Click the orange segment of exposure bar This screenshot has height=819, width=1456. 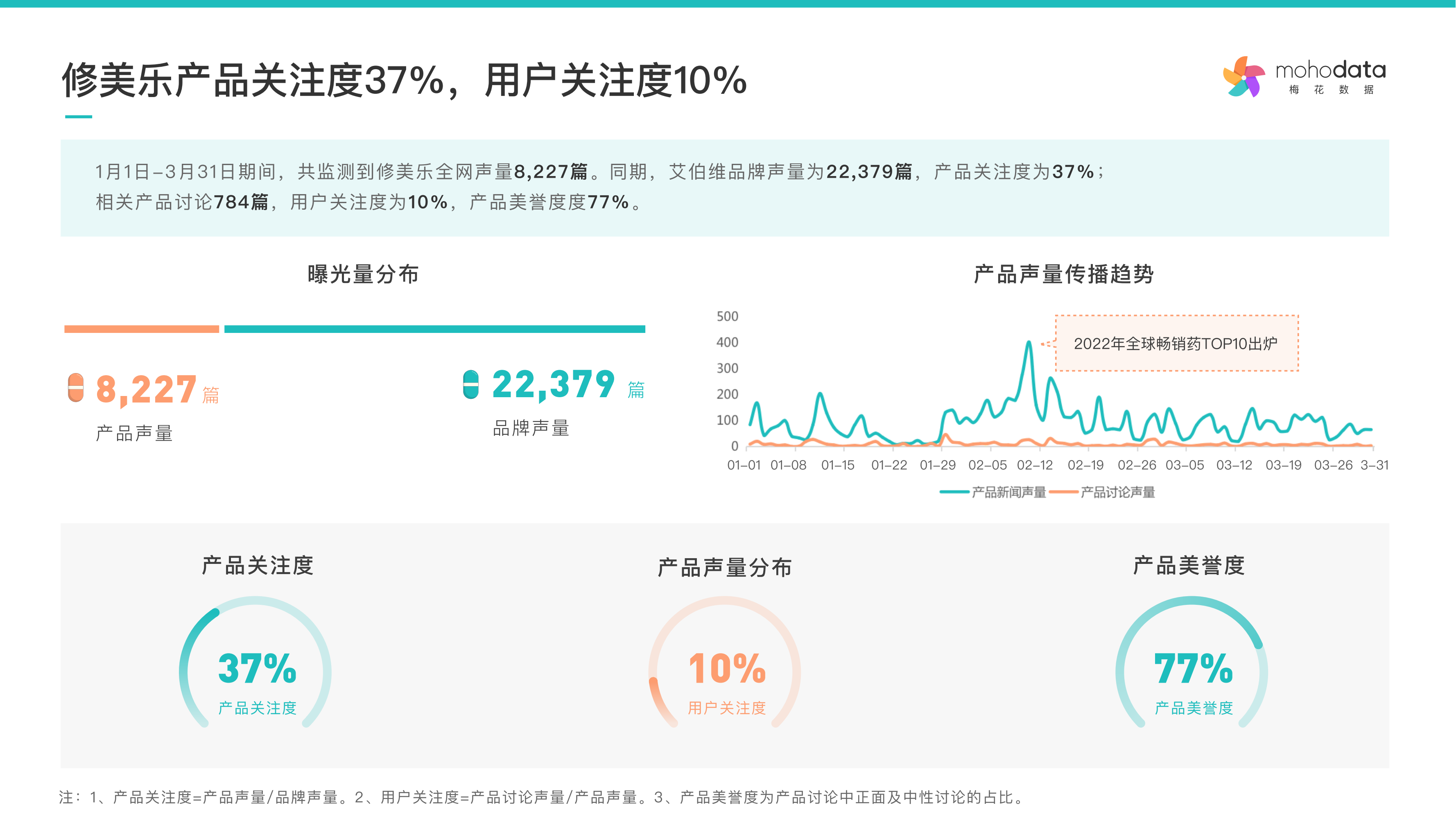click(x=141, y=329)
